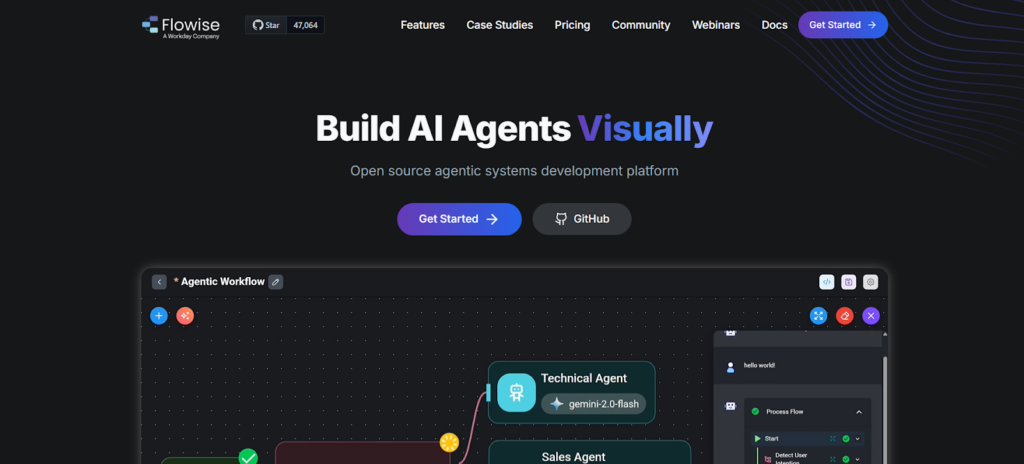Screen dimensions: 1024x464
Task: Click the blue add node plus icon
Action: pyautogui.click(x=158, y=316)
